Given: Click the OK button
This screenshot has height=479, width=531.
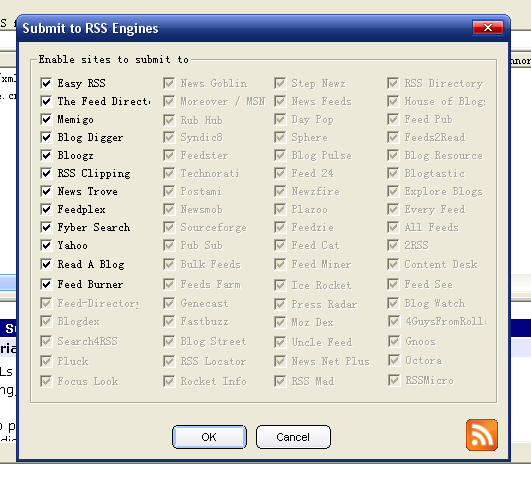Looking at the screenshot, I should pyautogui.click(x=209, y=437).
